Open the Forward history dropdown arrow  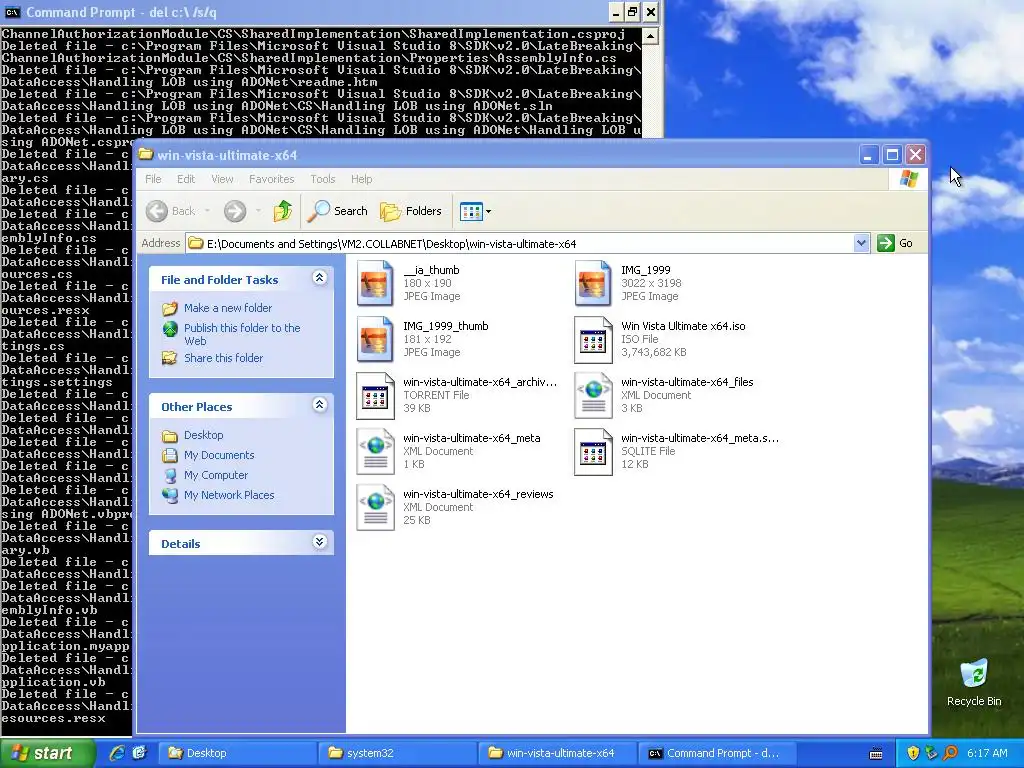tap(258, 211)
